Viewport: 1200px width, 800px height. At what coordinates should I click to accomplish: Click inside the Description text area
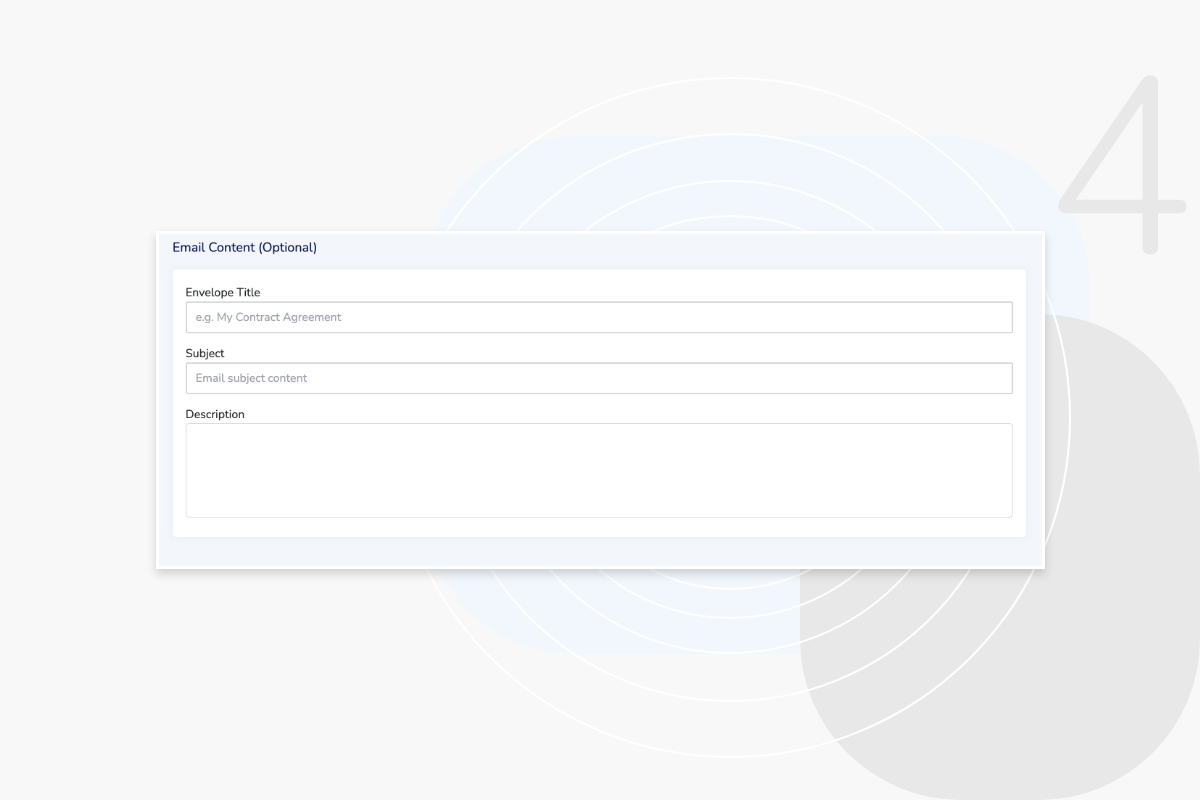point(599,471)
